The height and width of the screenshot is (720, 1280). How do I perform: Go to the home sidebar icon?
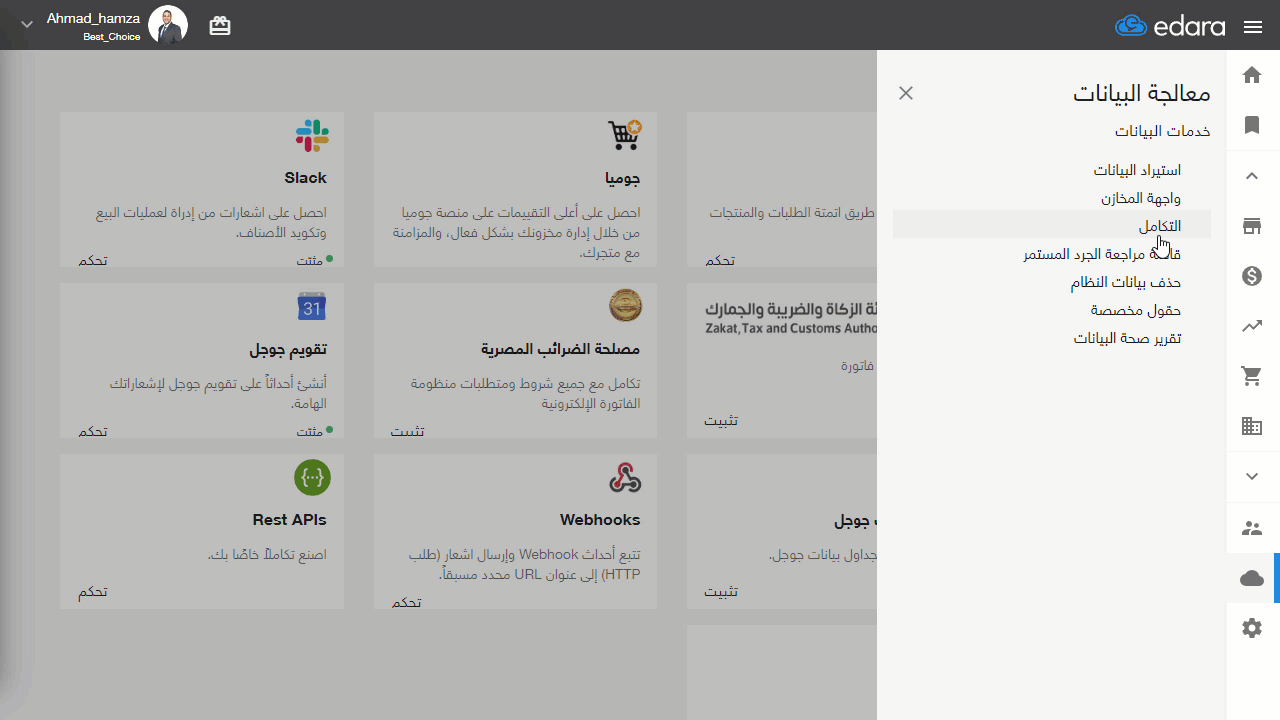1252,75
